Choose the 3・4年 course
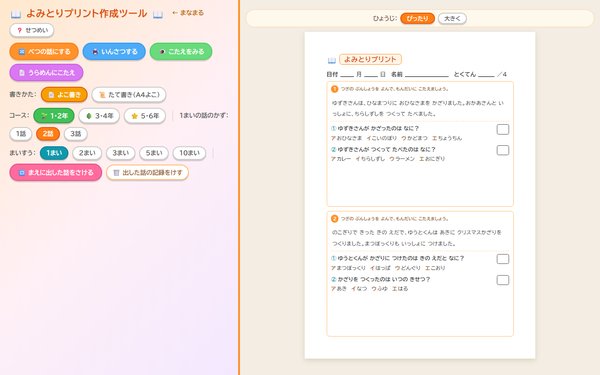The width and height of the screenshot is (600, 375). click(99, 116)
